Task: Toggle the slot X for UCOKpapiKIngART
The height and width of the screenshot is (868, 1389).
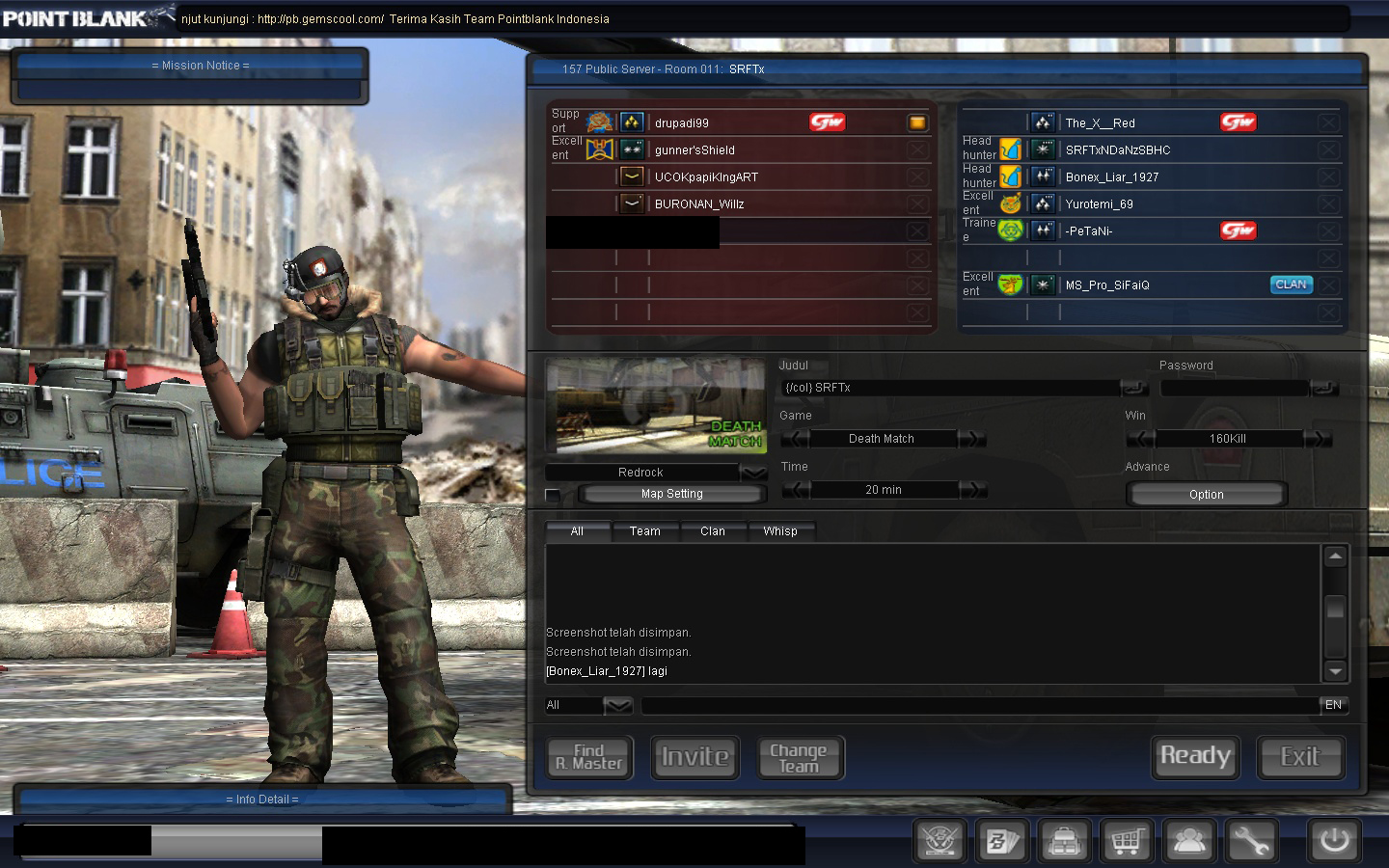Action: pyautogui.click(x=917, y=176)
